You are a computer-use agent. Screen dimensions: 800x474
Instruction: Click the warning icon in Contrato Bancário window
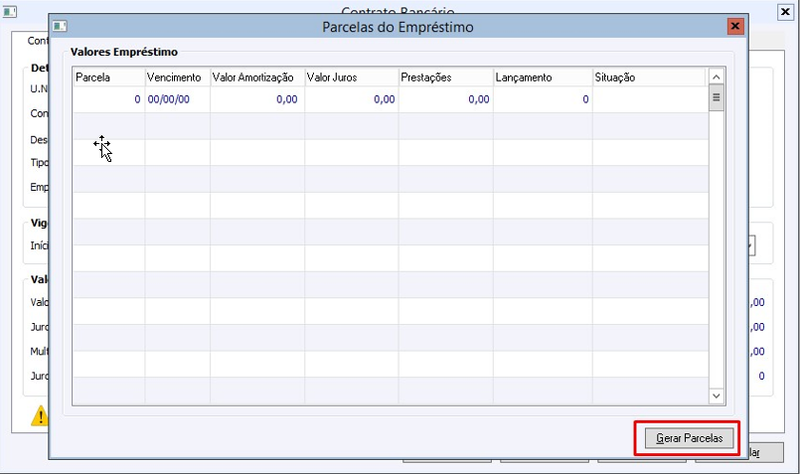40,415
